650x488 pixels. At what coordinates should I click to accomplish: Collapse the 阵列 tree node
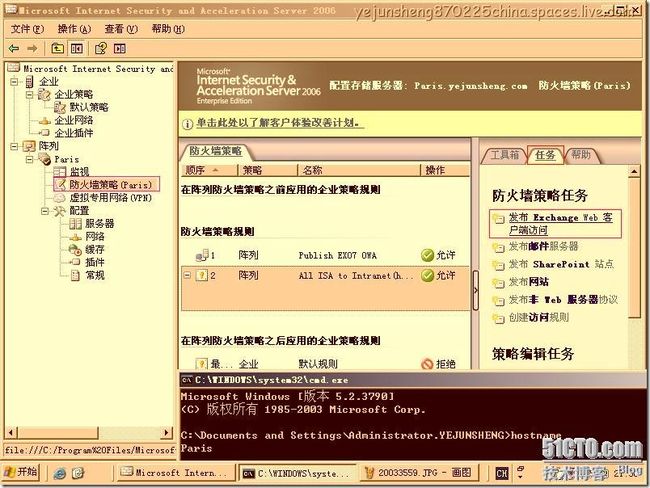pyautogui.click(x=14, y=146)
